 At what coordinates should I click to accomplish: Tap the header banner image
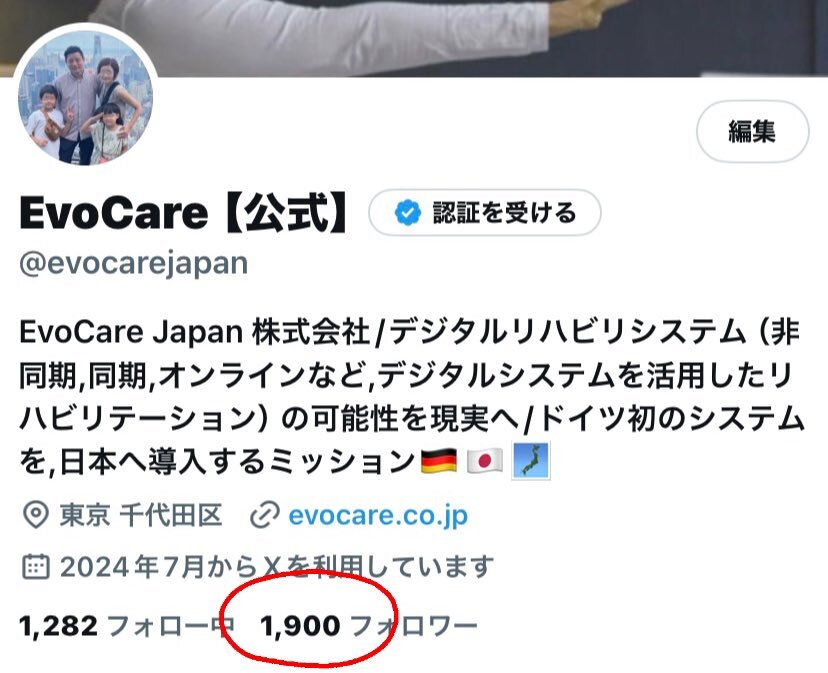point(414,38)
